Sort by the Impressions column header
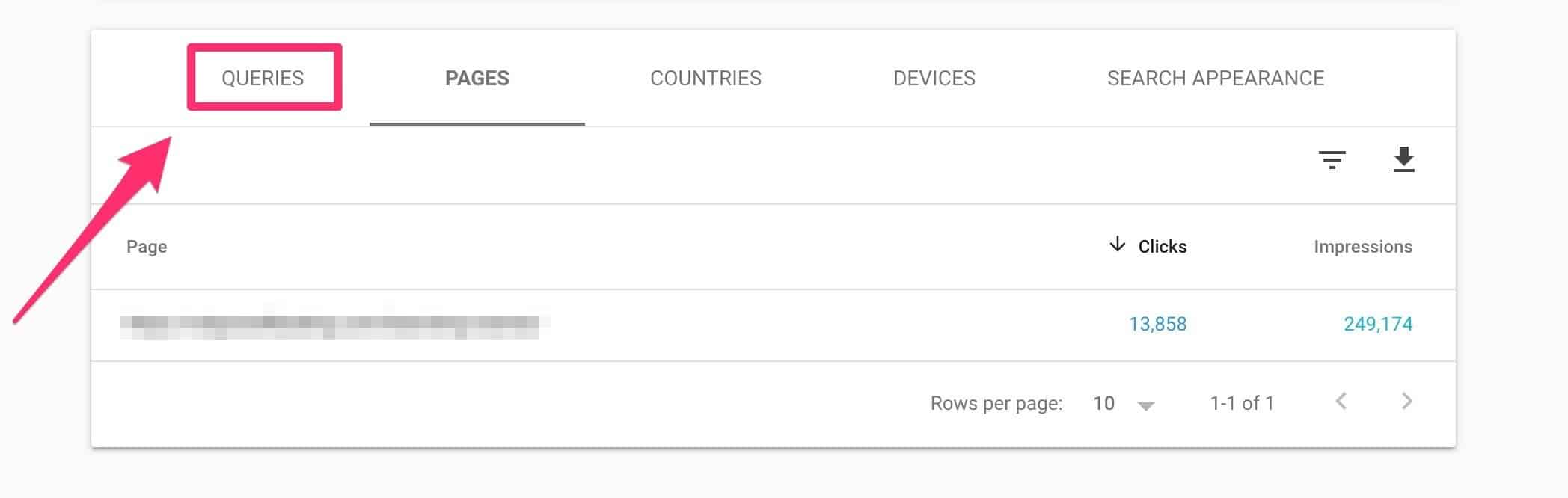 [1363, 245]
